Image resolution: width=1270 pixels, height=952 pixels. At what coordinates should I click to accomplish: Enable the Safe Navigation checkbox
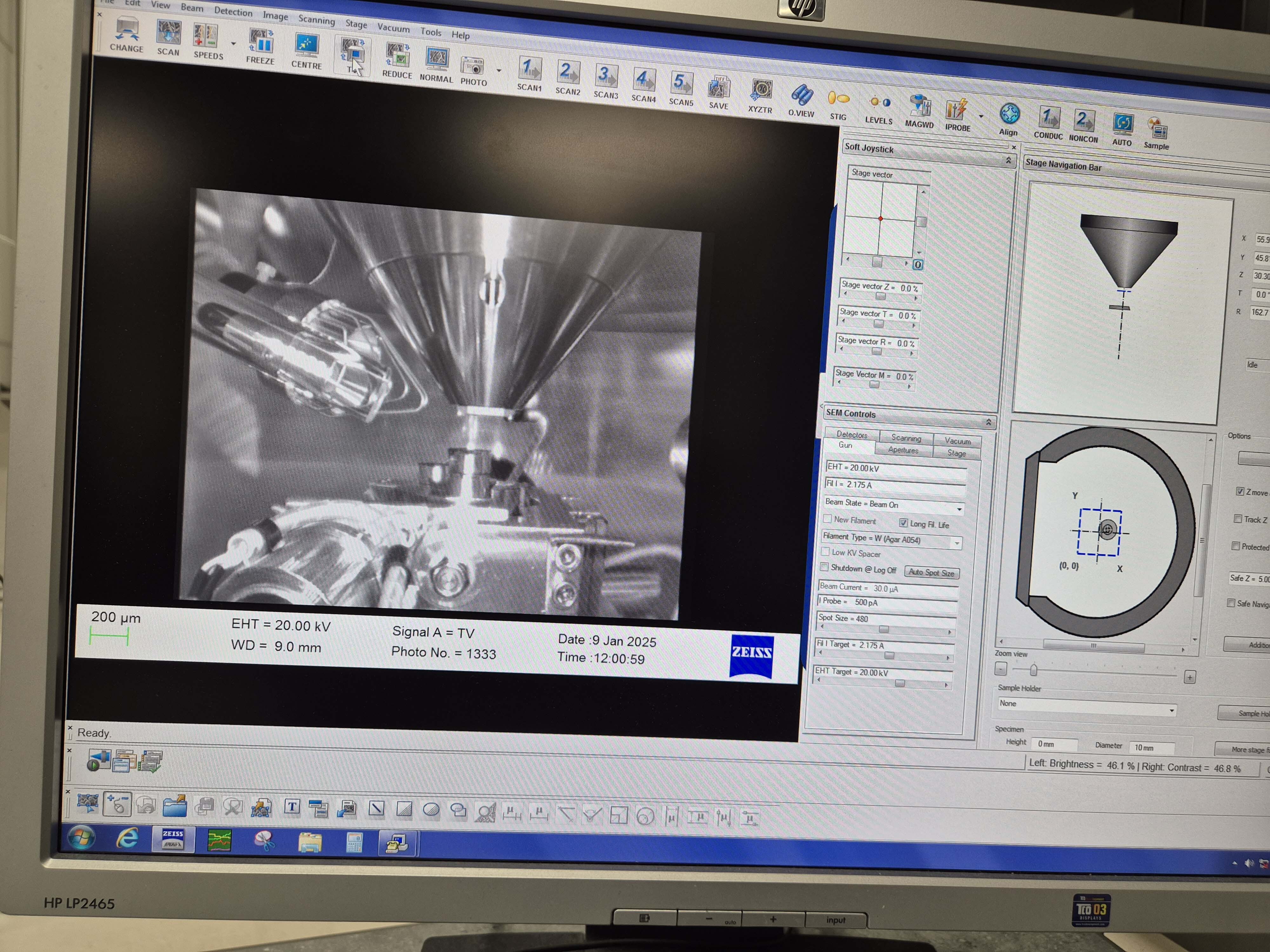click(x=1231, y=603)
